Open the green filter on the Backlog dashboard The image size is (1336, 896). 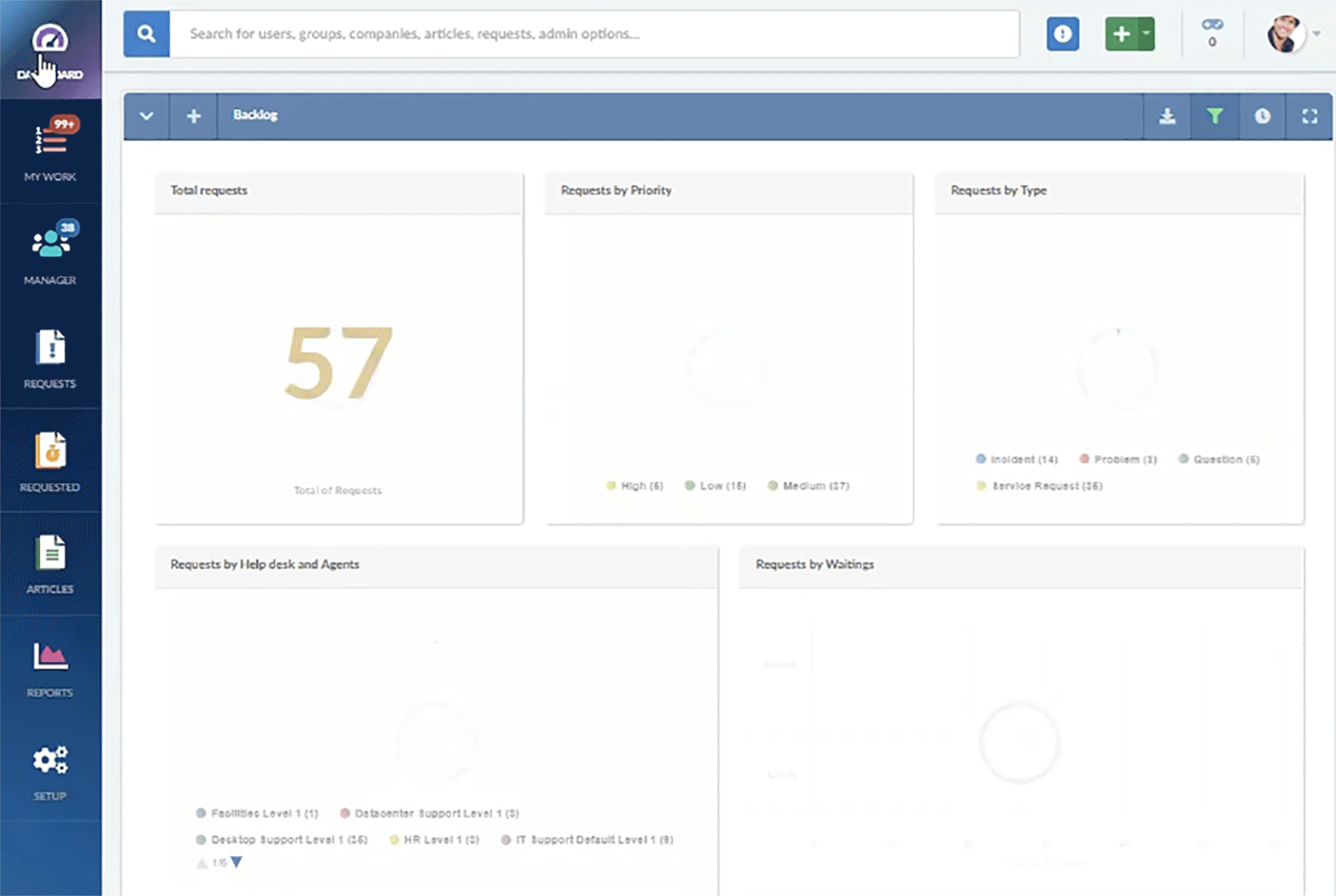point(1215,115)
